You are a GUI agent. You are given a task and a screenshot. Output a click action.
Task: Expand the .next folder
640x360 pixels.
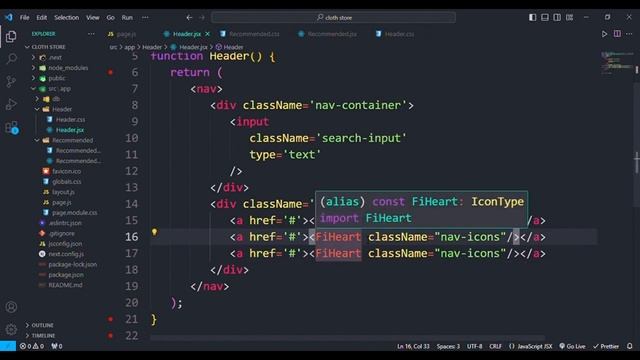pos(33,58)
